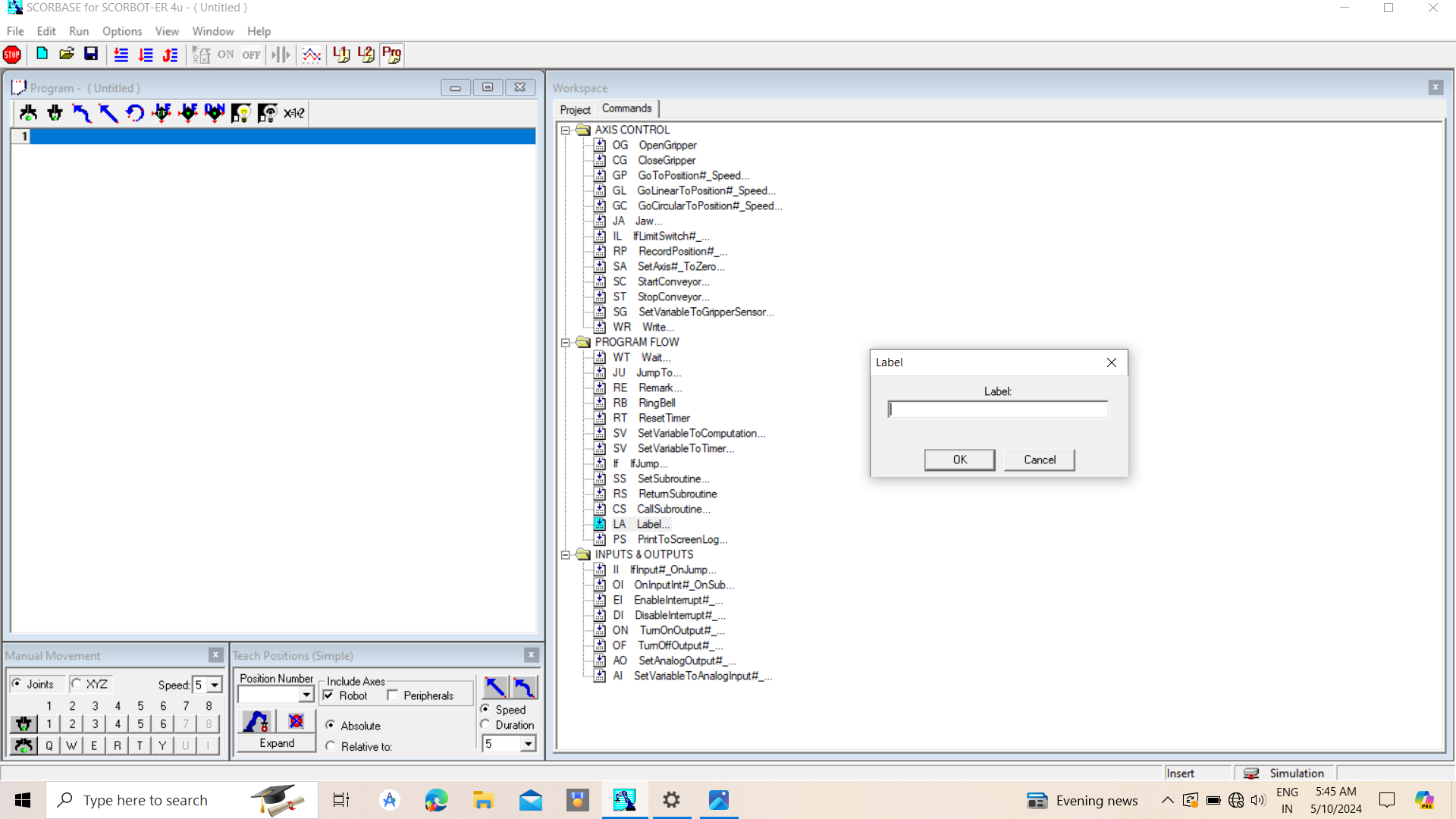Click the Run Single Cycle icon

[146, 55]
